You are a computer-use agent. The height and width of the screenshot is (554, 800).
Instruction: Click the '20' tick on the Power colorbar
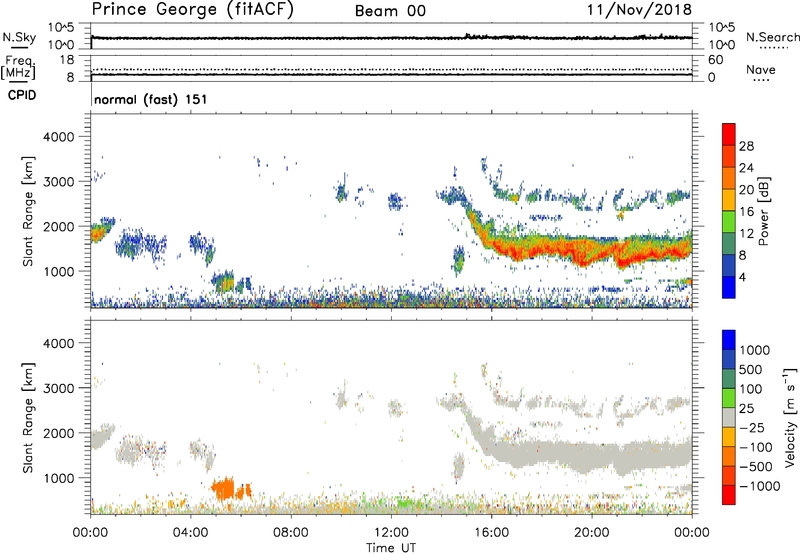(x=746, y=190)
